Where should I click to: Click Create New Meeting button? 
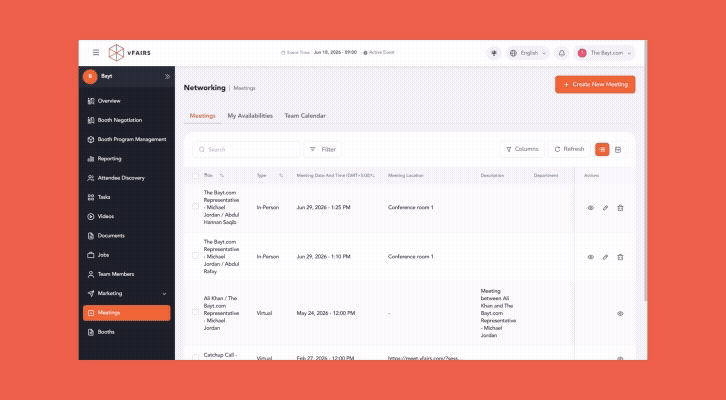point(595,84)
